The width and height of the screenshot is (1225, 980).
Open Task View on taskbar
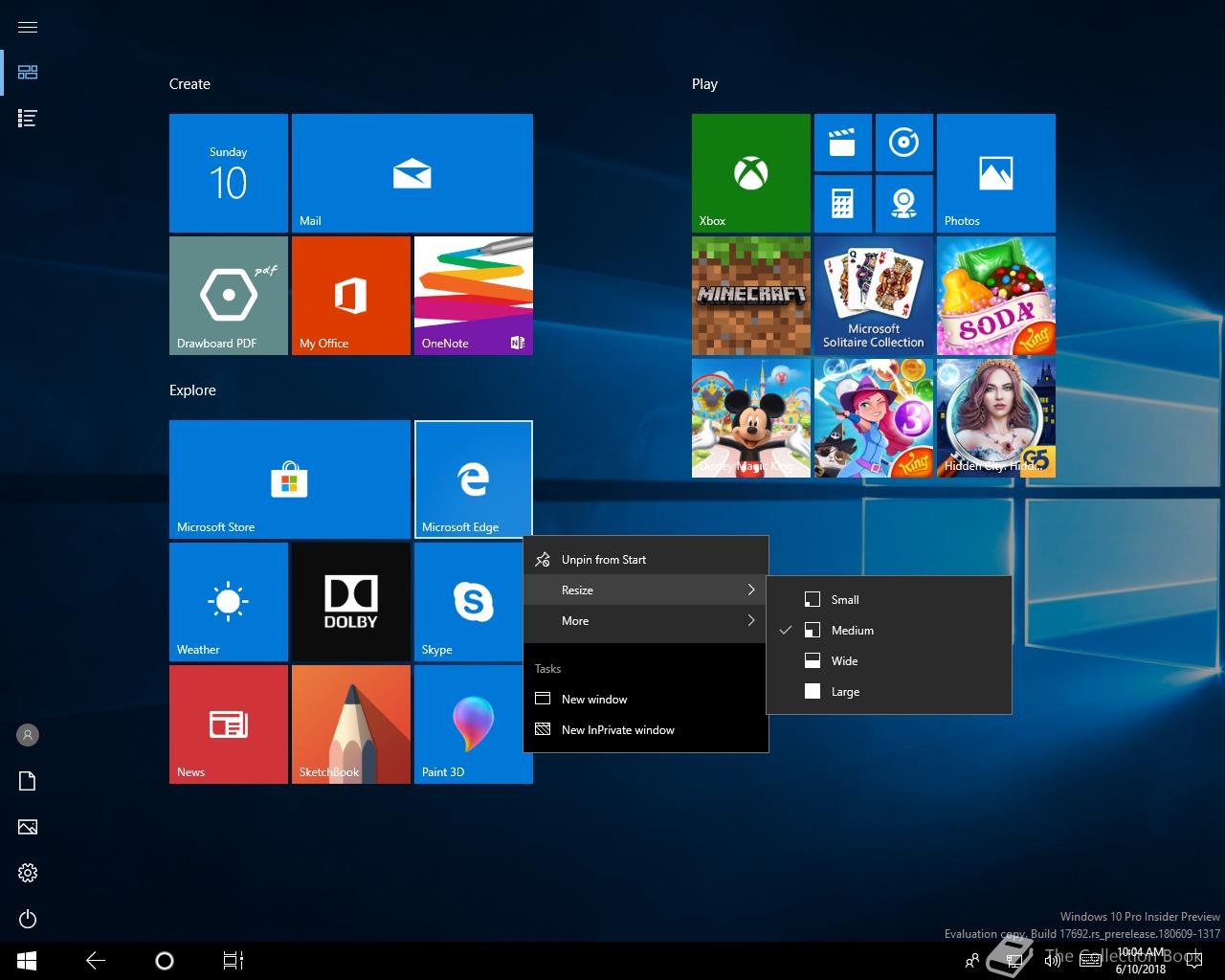tap(234, 961)
